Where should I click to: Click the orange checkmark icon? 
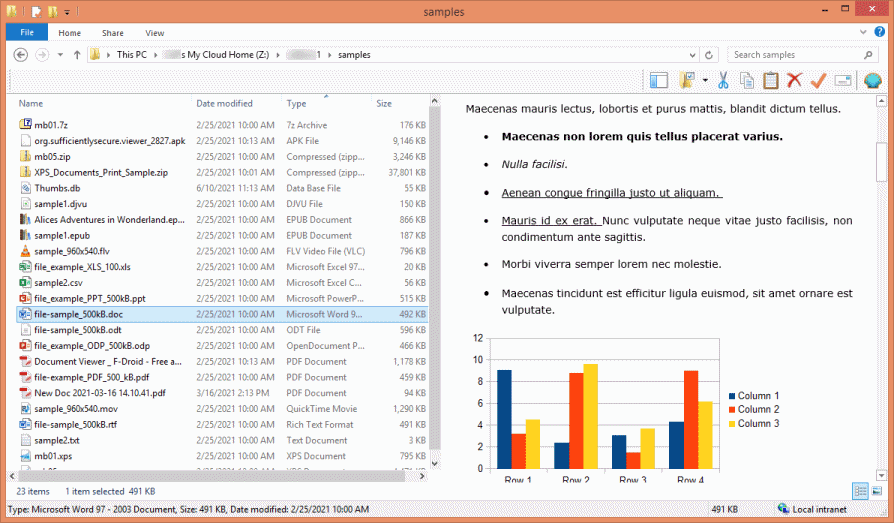[818, 80]
